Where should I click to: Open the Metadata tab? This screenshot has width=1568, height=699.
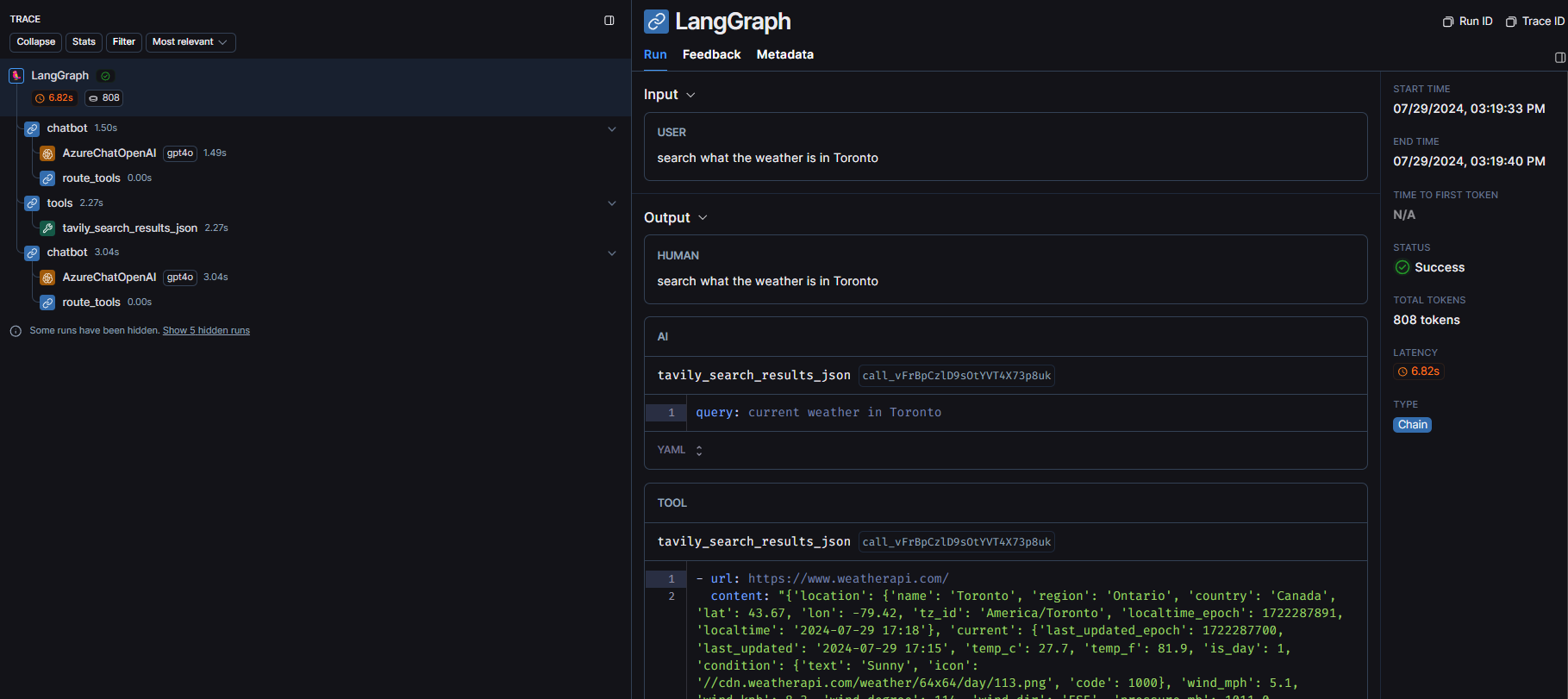784,54
